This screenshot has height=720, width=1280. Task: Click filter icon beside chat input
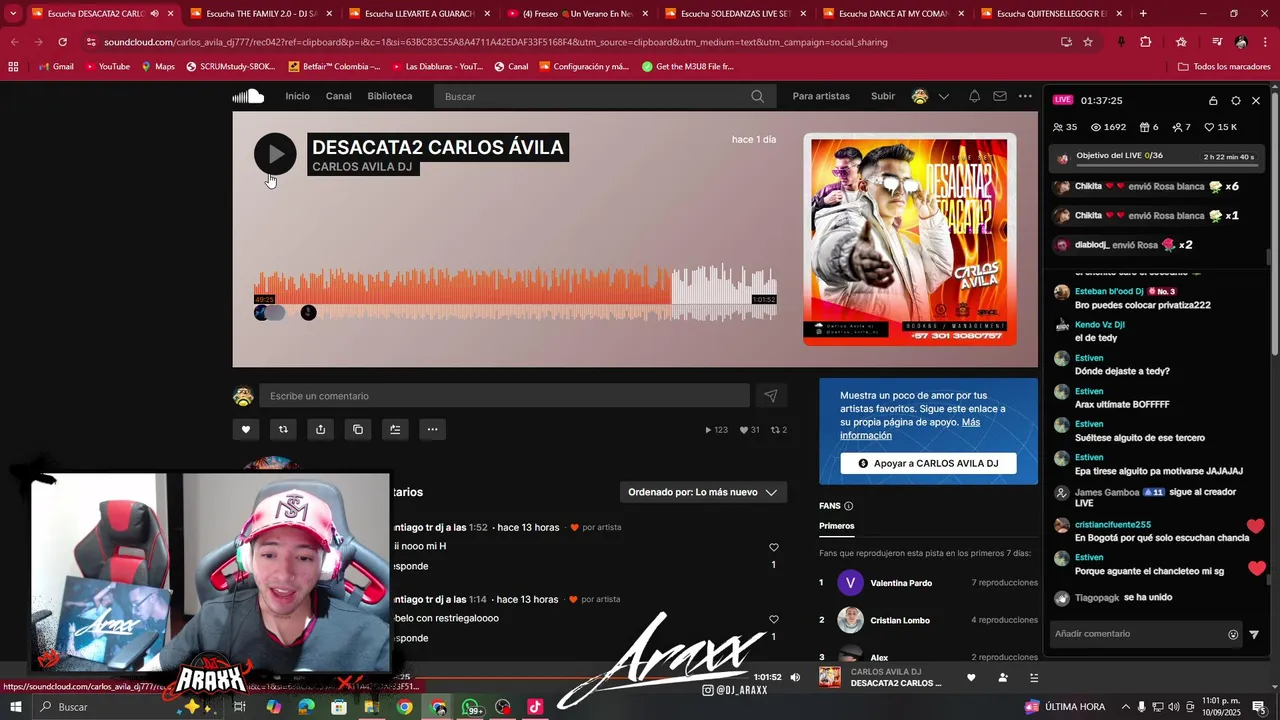click(x=1254, y=634)
